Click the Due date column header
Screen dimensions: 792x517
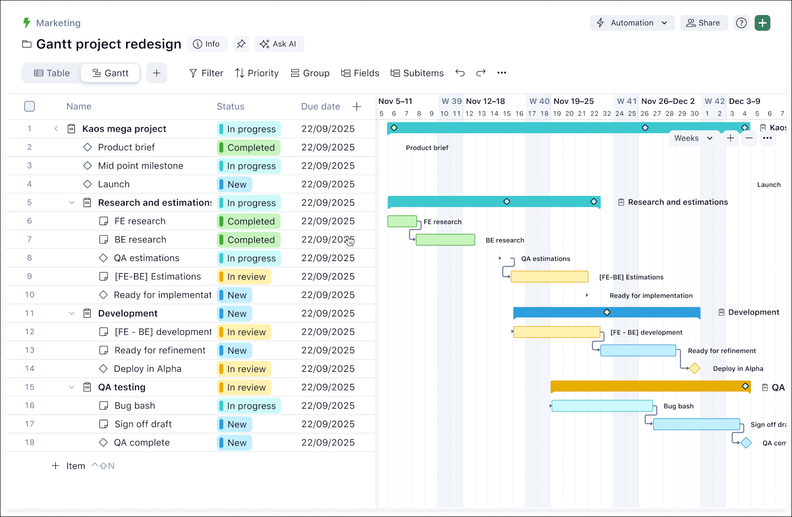321,107
